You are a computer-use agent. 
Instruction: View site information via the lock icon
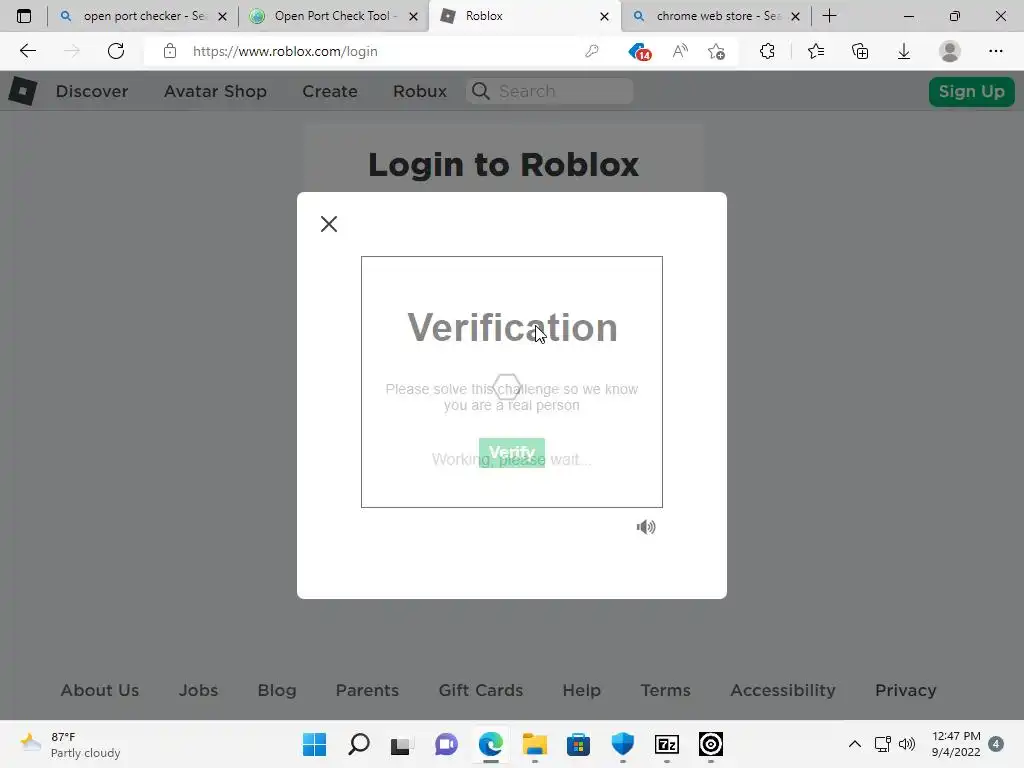(170, 51)
